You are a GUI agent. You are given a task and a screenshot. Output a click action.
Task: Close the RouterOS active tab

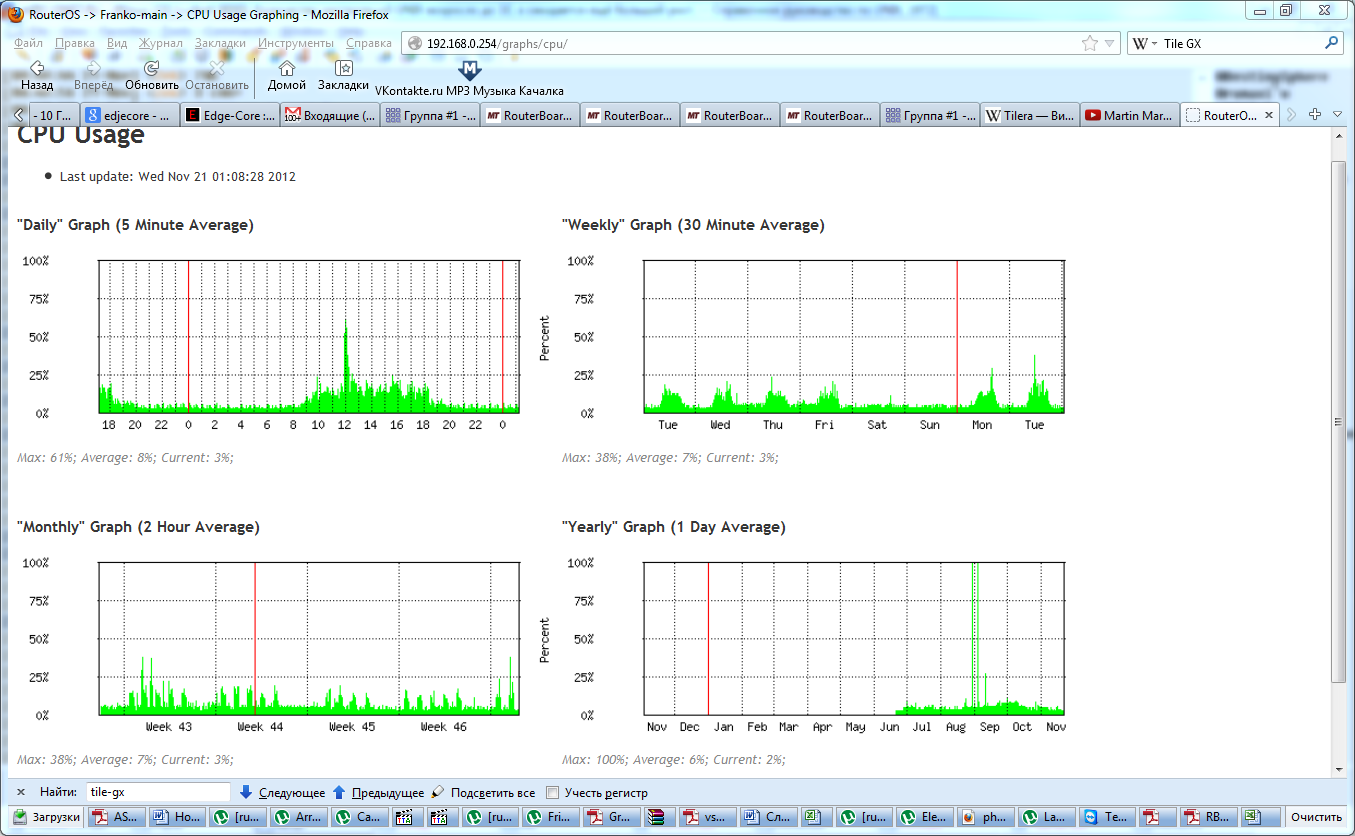click(x=1269, y=116)
